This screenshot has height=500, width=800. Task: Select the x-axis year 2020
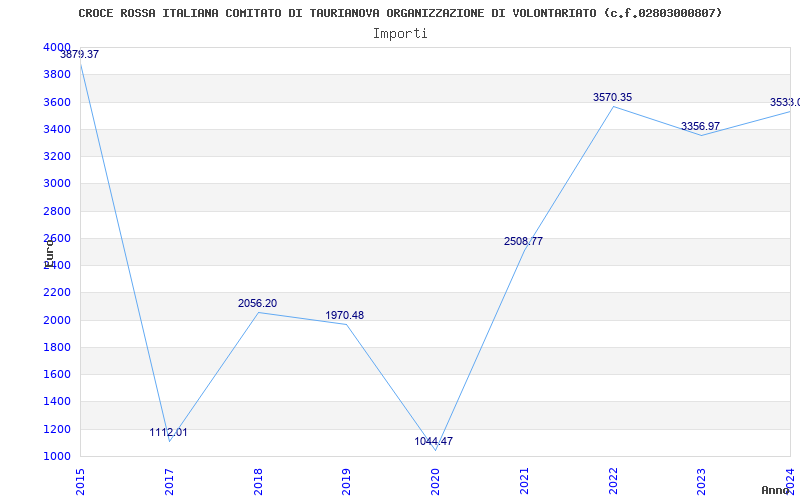coord(435,482)
